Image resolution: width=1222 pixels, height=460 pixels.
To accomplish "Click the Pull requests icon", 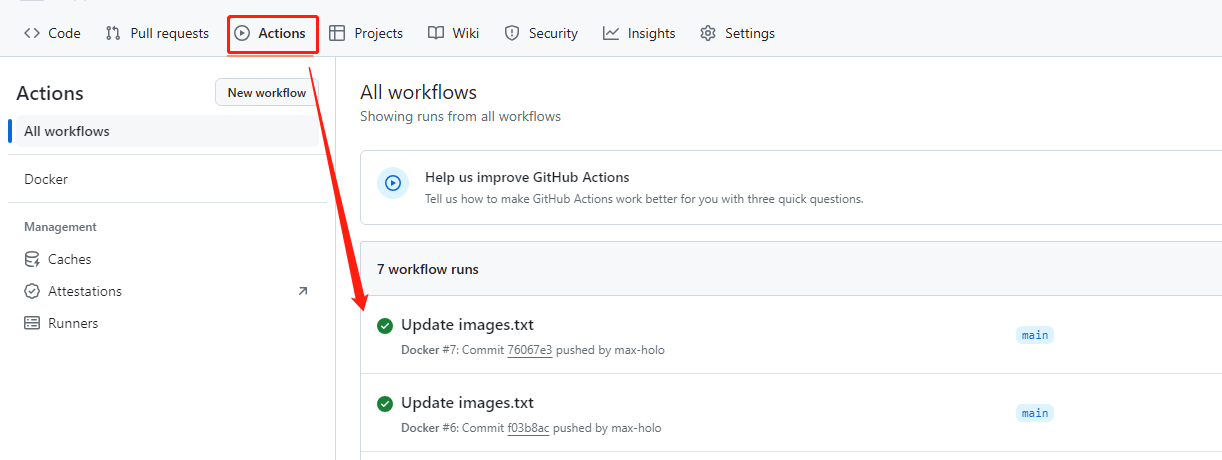I will pos(113,33).
